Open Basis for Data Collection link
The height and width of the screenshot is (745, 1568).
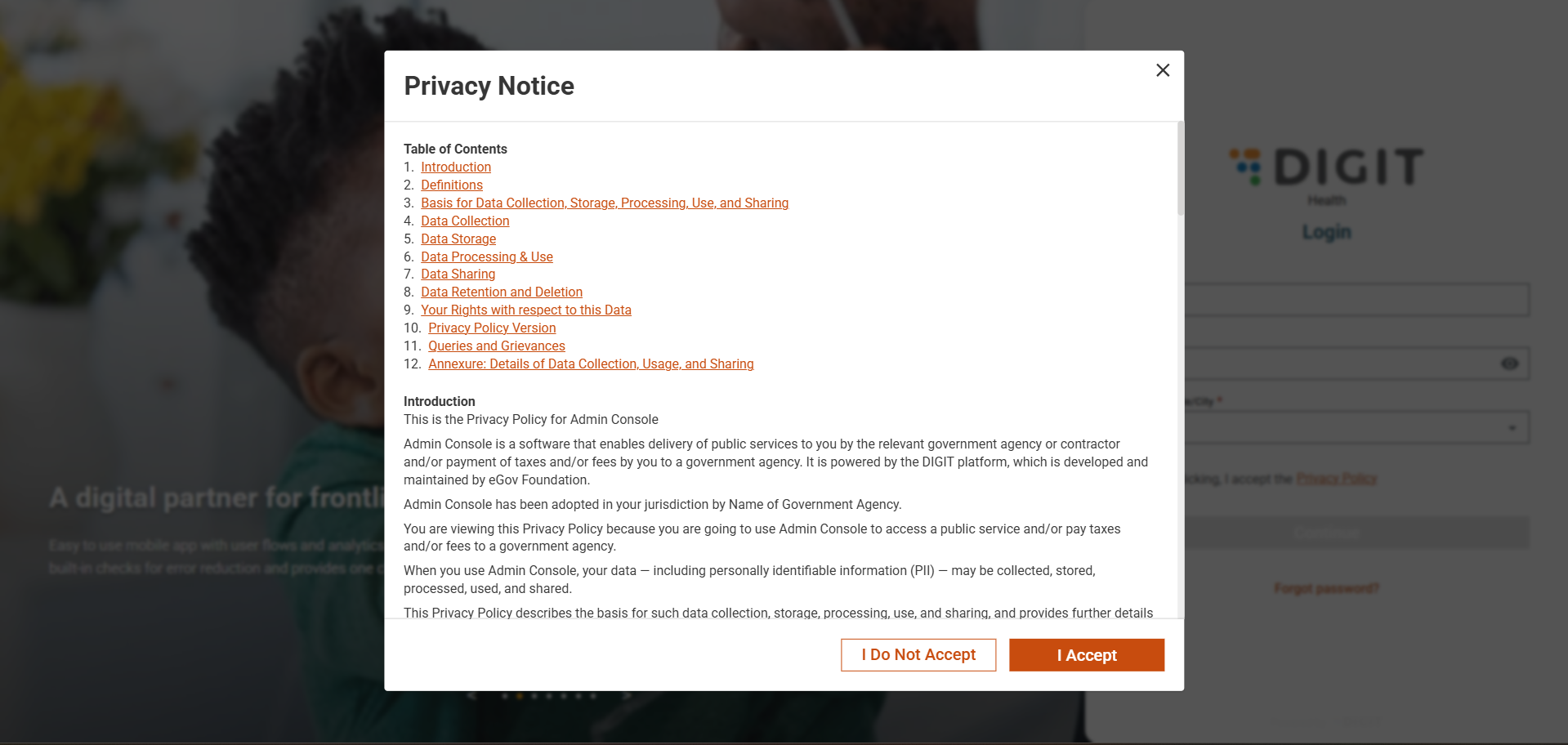[x=605, y=203]
